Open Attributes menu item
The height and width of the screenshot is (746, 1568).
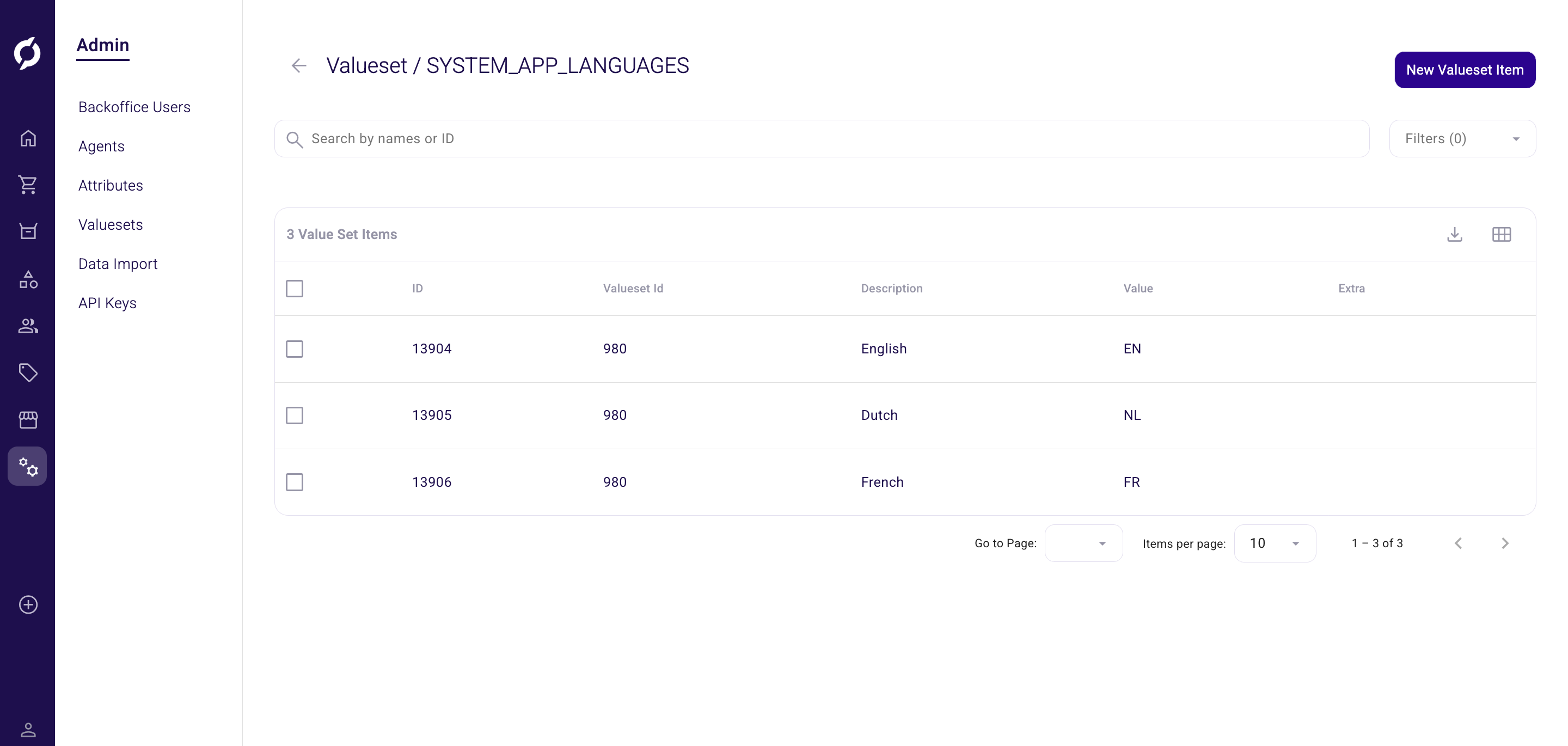[111, 186]
